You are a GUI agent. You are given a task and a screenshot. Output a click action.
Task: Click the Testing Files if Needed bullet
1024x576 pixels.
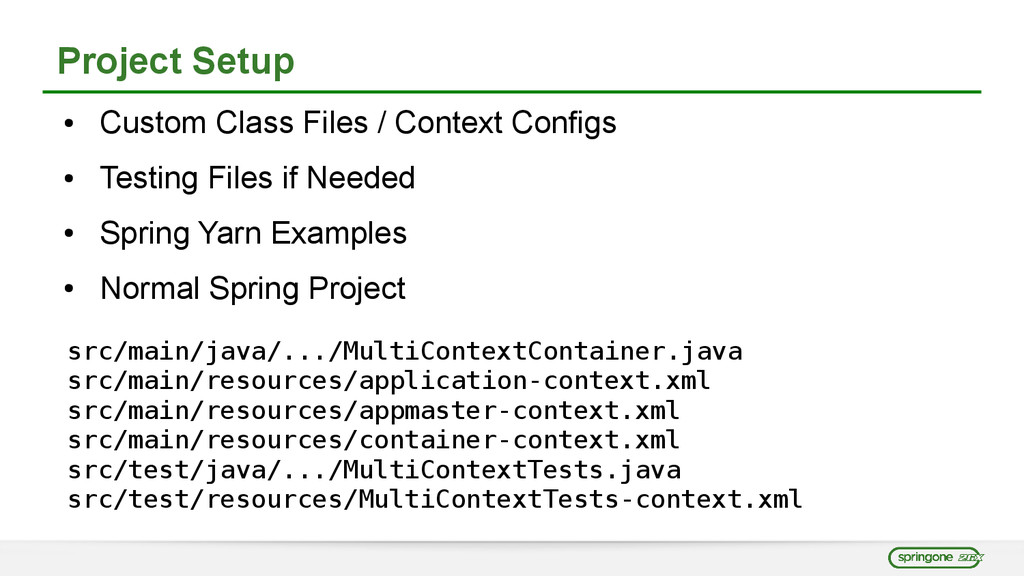257,178
